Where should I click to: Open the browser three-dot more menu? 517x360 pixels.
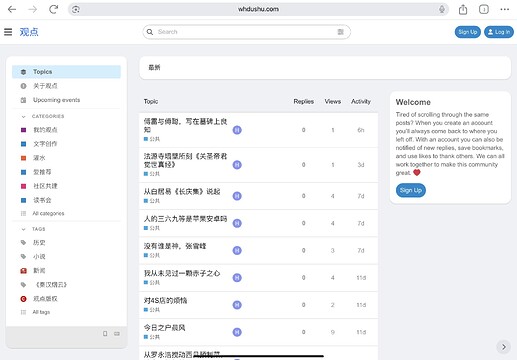tap(505, 9)
